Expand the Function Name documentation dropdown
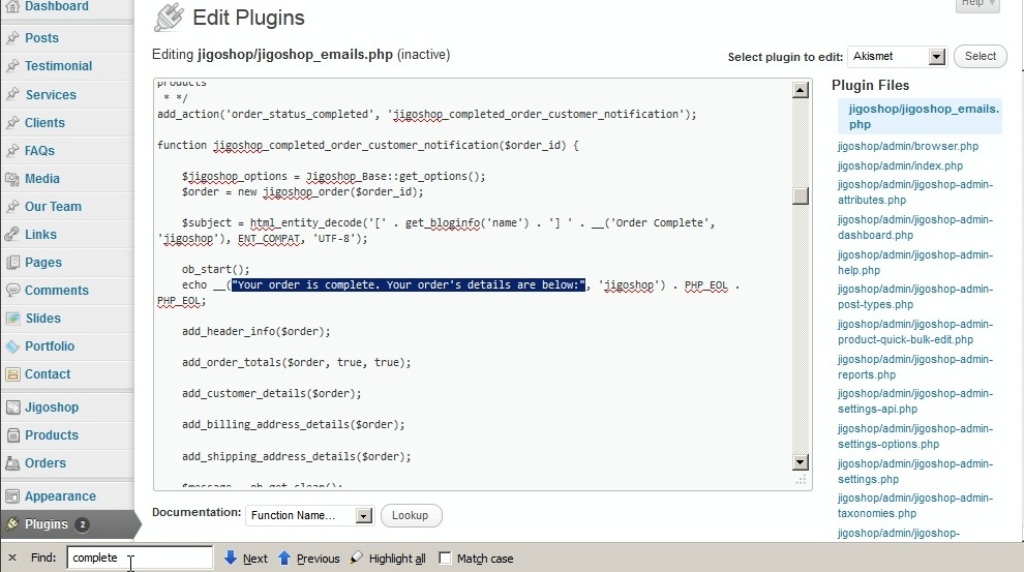 pos(364,516)
